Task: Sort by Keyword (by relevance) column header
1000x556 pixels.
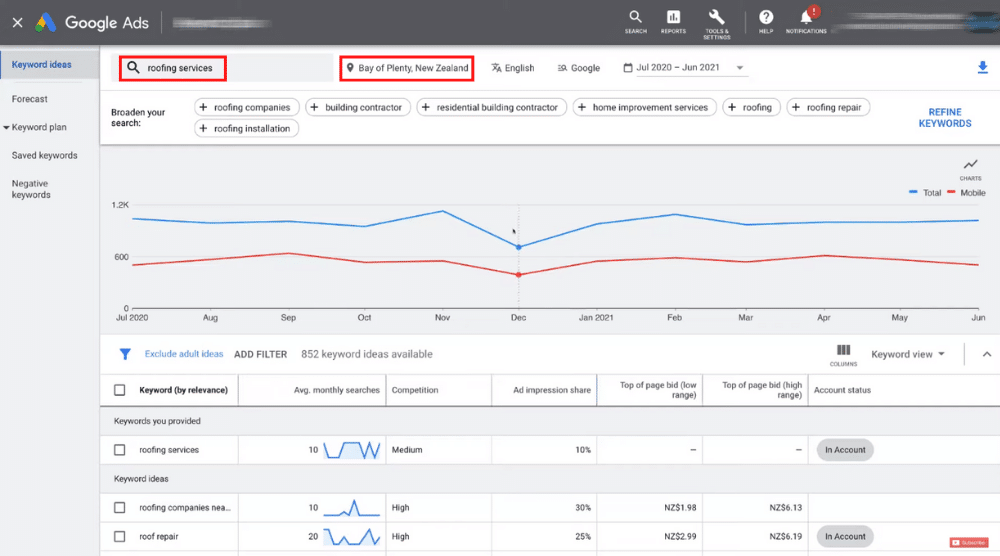Action: (183, 390)
